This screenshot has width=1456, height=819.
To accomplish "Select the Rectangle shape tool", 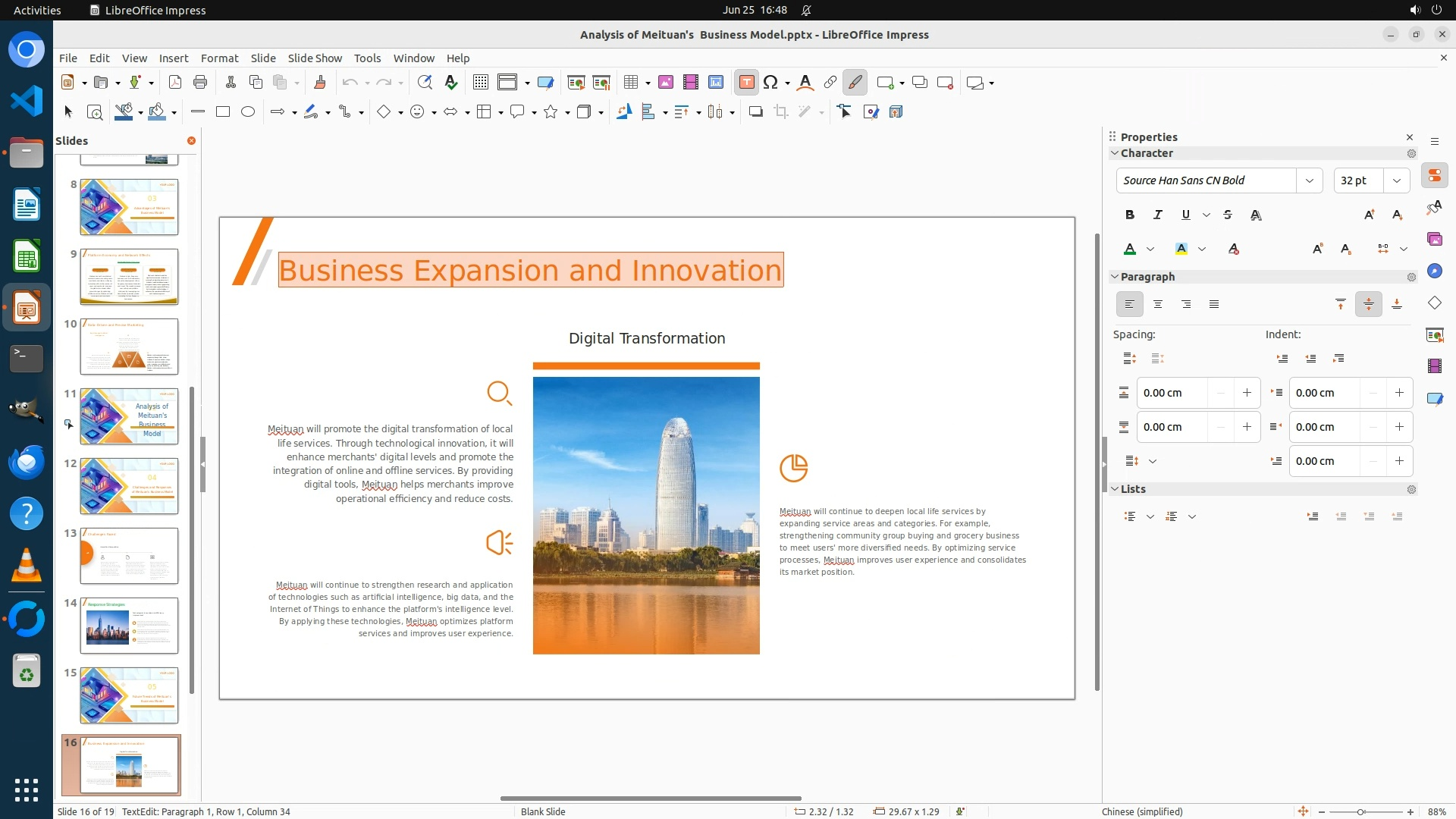I will pyautogui.click(x=223, y=112).
